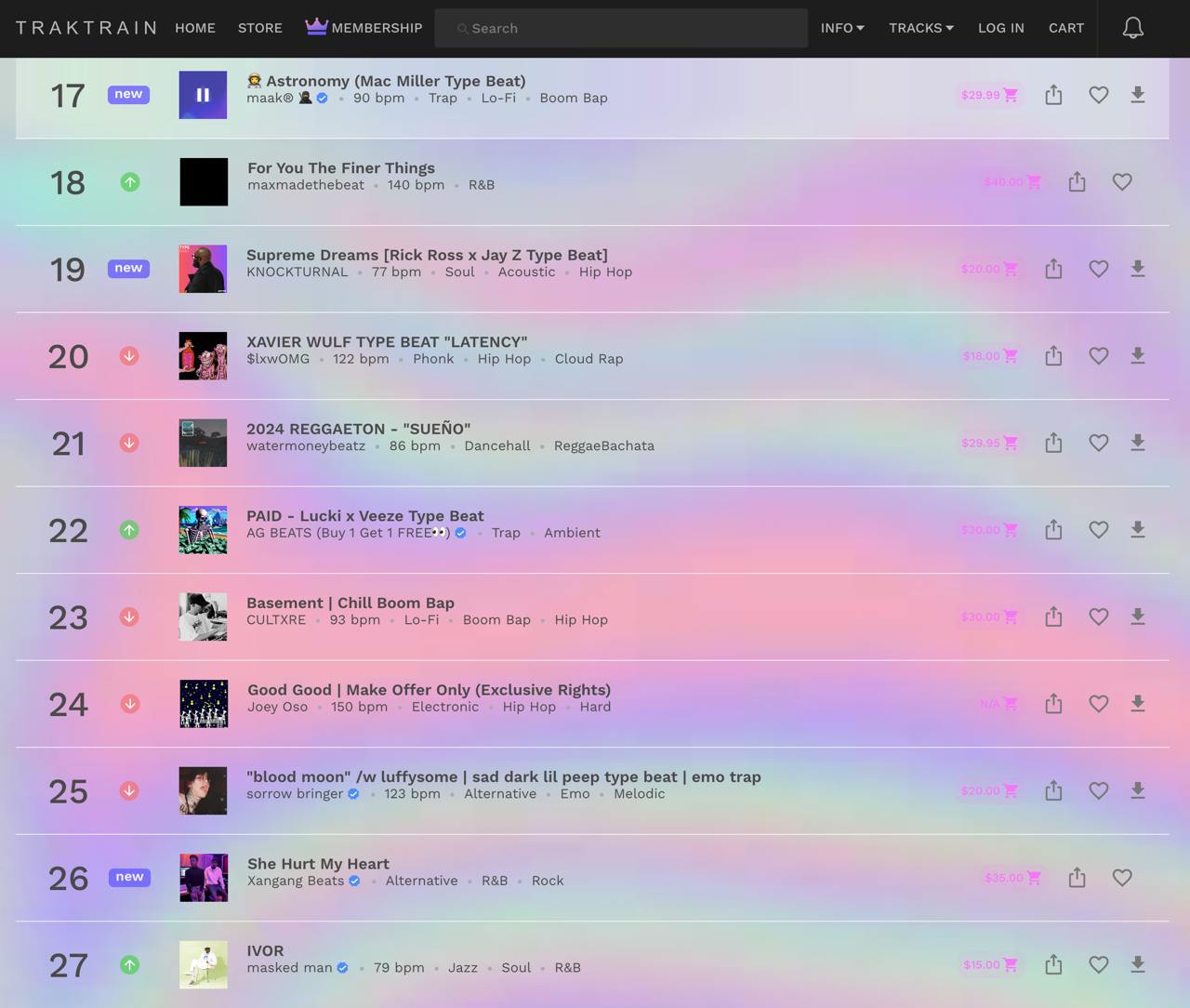1190x1008 pixels.
Task: Click LOG IN in navigation
Action: pyautogui.click(x=1001, y=28)
